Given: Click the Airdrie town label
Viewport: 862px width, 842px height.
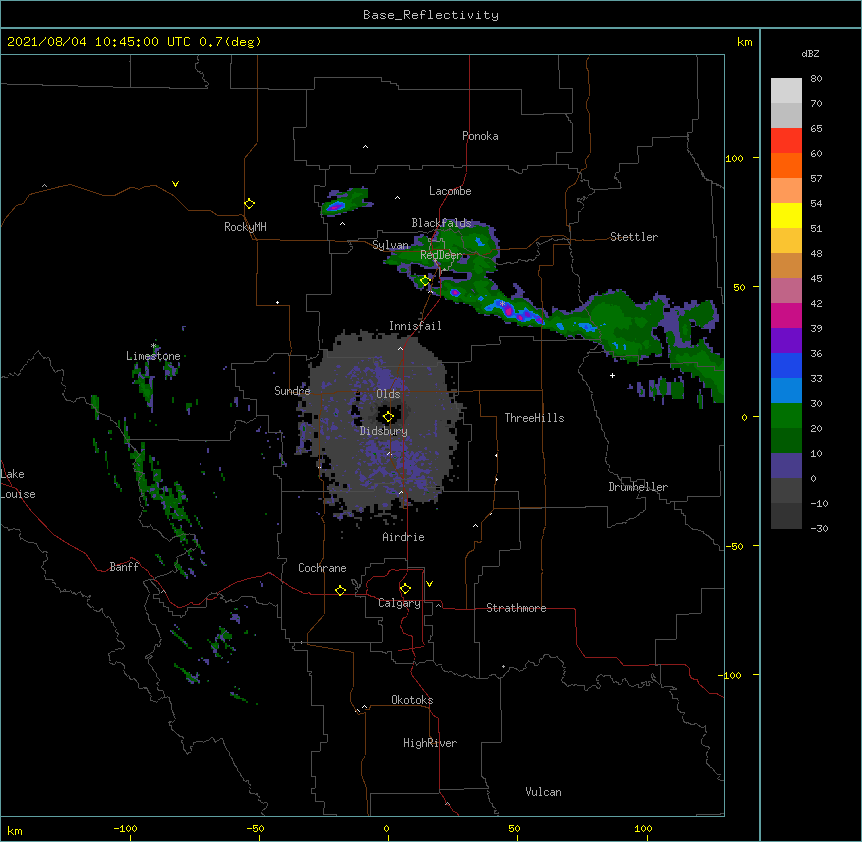Looking at the screenshot, I should pyautogui.click(x=404, y=537).
